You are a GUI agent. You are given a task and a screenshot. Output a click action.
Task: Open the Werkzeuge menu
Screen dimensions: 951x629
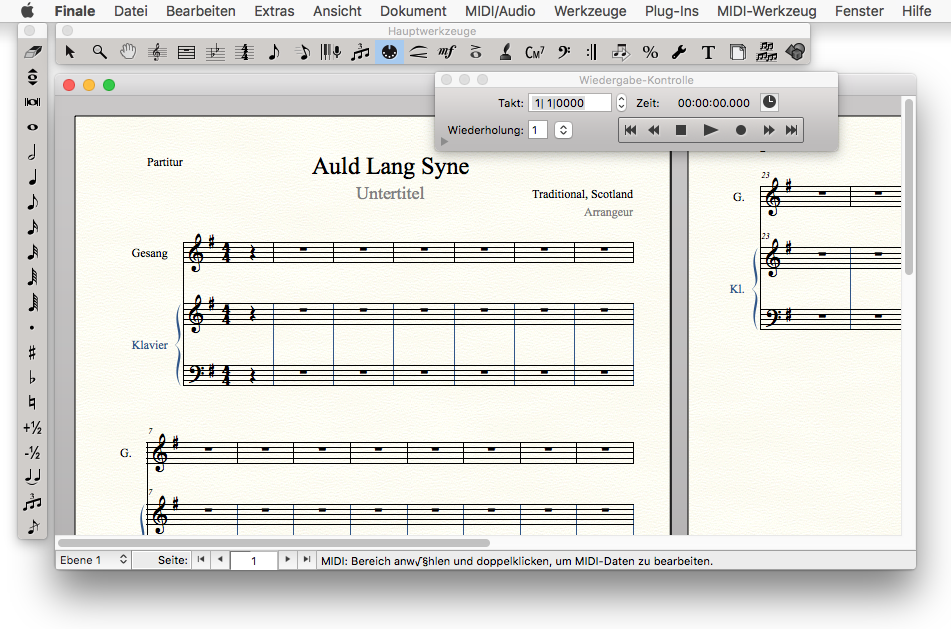pos(590,11)
